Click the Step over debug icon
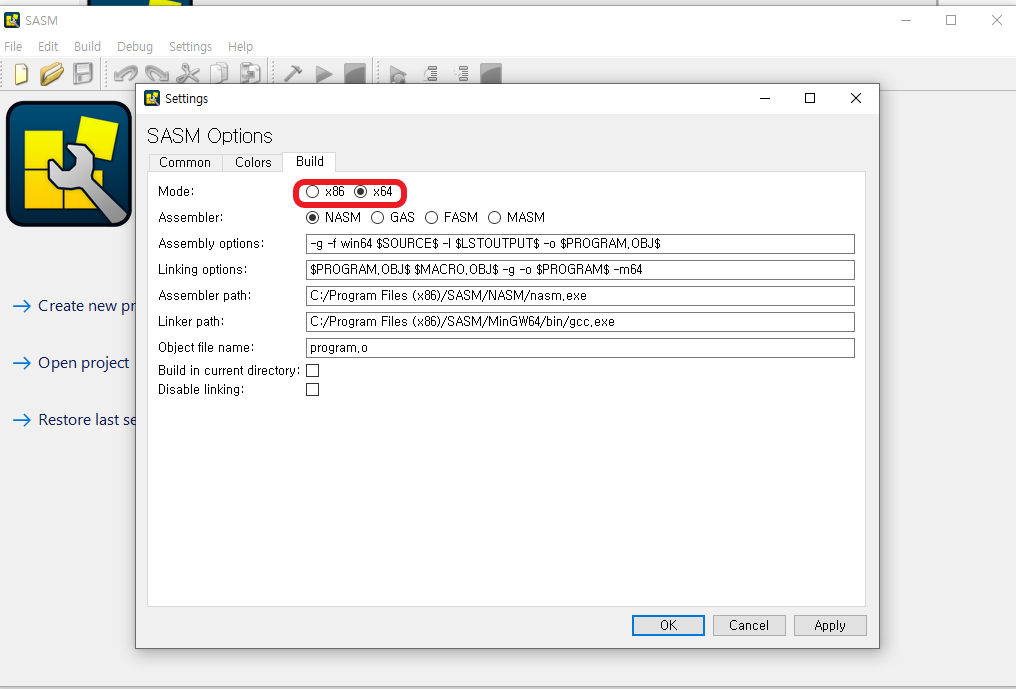Image resolution: width=1016 pixels, height=689 pixels. pyautogui.click(x=430, y=74)
